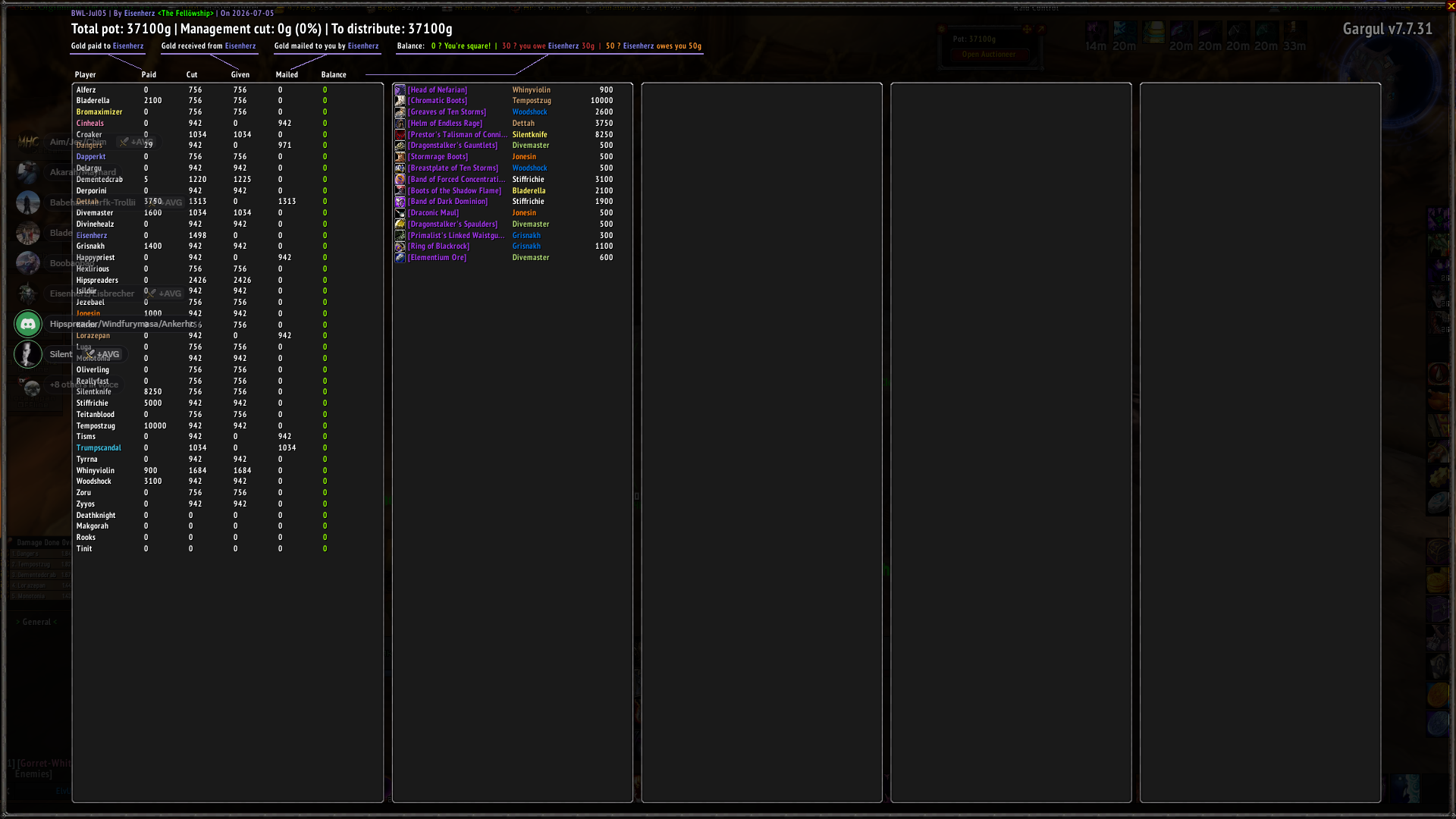
Task: Click the green Discord overlay icon
Action: (x=28, y=324)
